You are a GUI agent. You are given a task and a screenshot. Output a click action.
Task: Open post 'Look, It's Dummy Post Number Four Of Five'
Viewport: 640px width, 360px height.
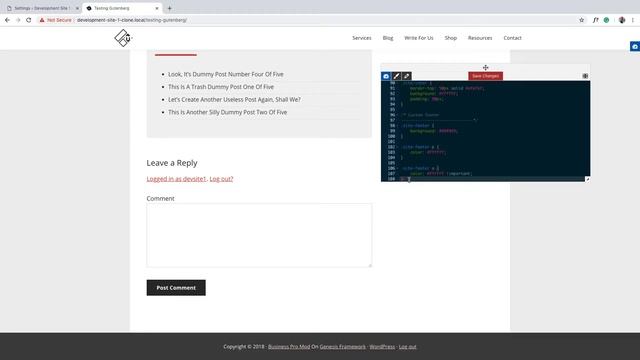pyautogui.click(x=226, y=74)
